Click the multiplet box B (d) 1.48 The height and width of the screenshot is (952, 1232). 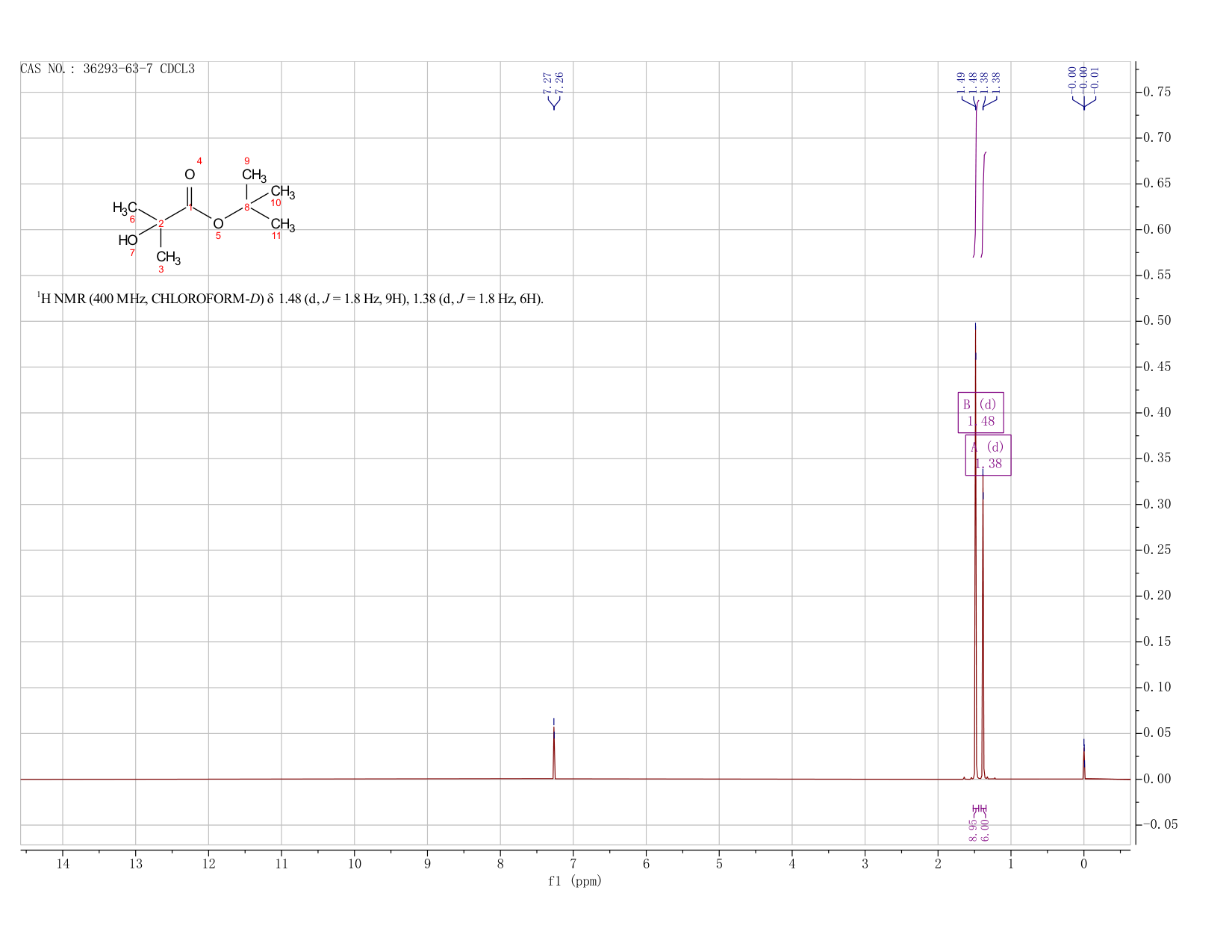[980, 413]
